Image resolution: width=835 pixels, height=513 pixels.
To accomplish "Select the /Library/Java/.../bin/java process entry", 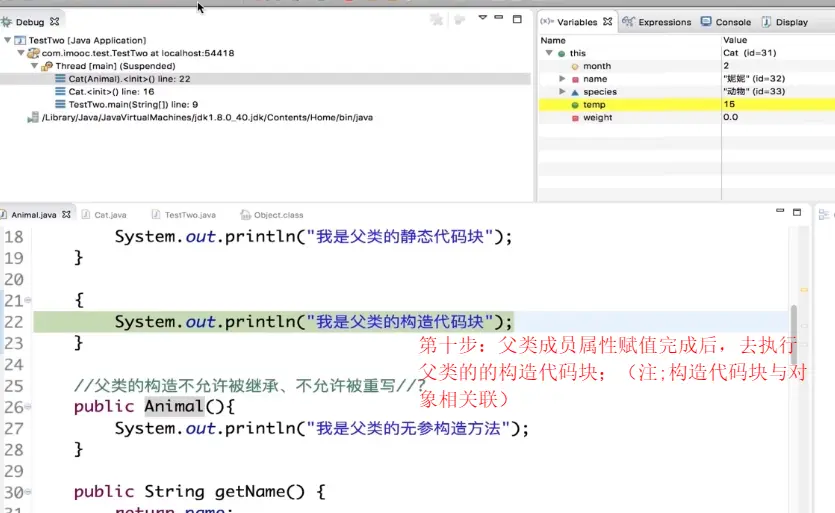I will (x=207, y=117).
